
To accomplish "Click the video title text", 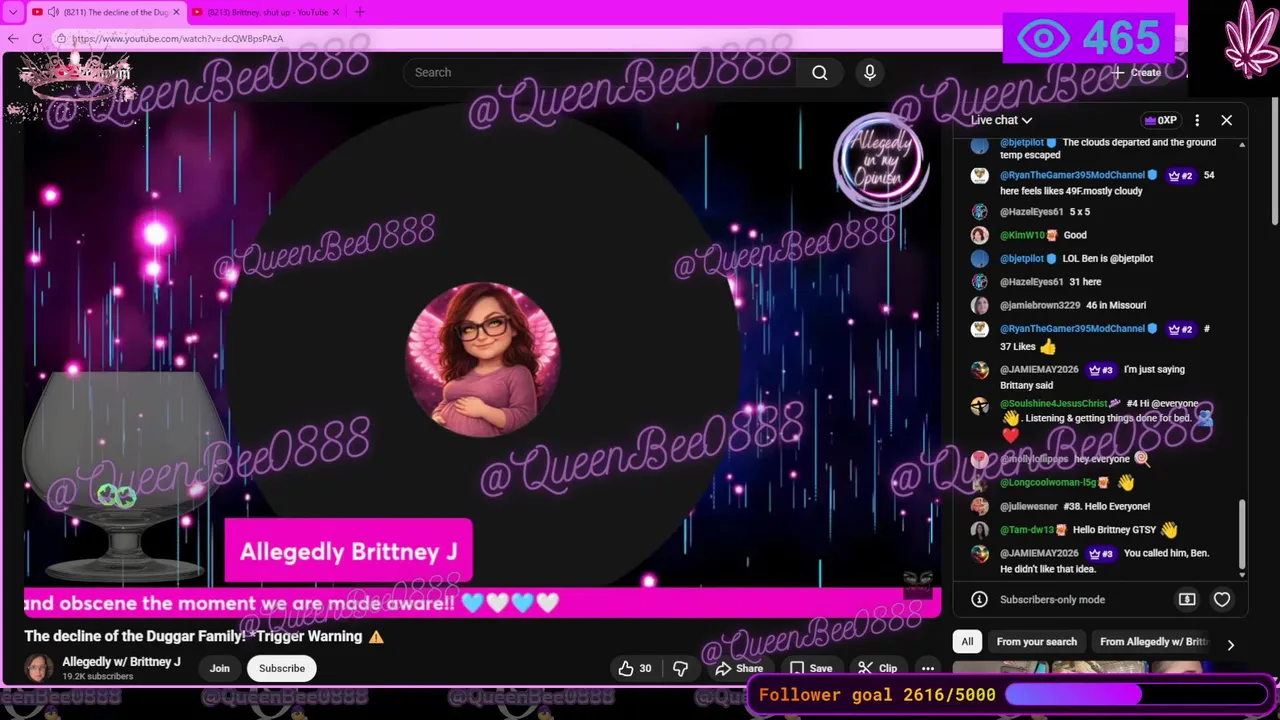I will tap(204, 636).
